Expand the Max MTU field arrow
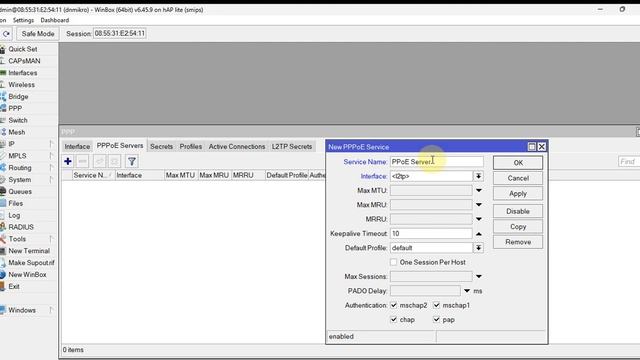This screenshot has height=360, width=640. point(479,190)
